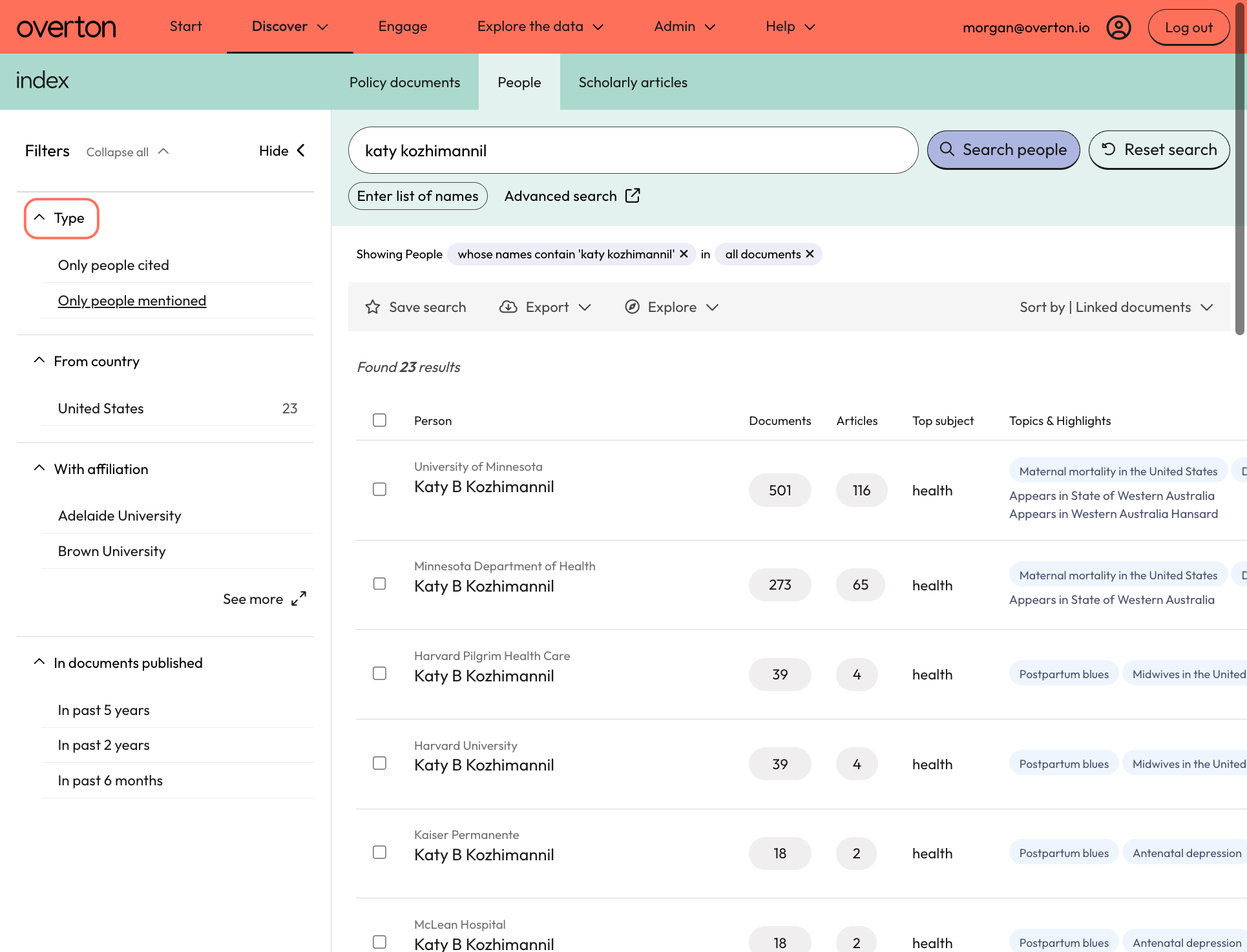
Task: Click the Advanced search external link icon
Action: point(633,196)
